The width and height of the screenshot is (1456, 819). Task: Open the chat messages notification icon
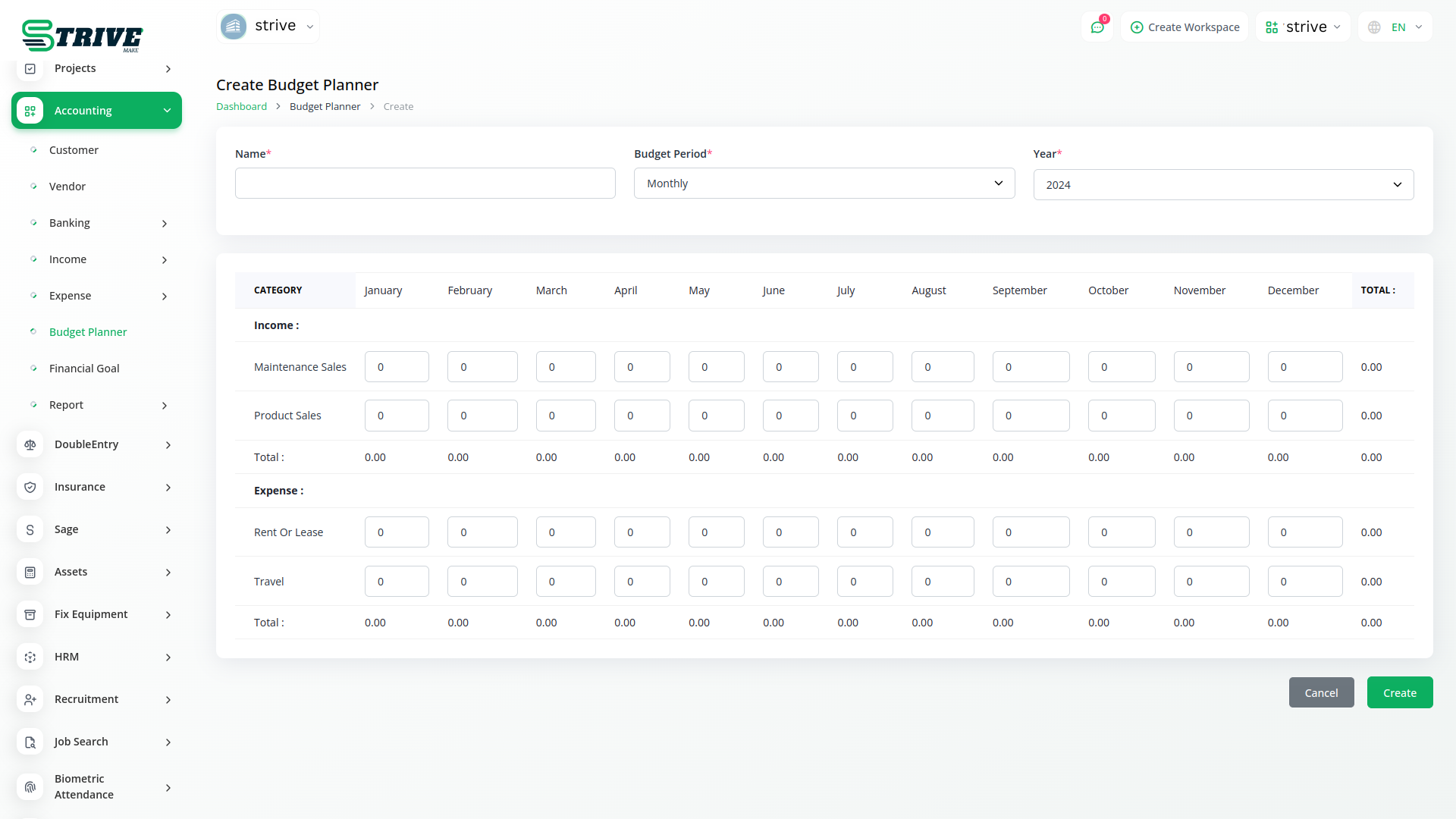1097,27
